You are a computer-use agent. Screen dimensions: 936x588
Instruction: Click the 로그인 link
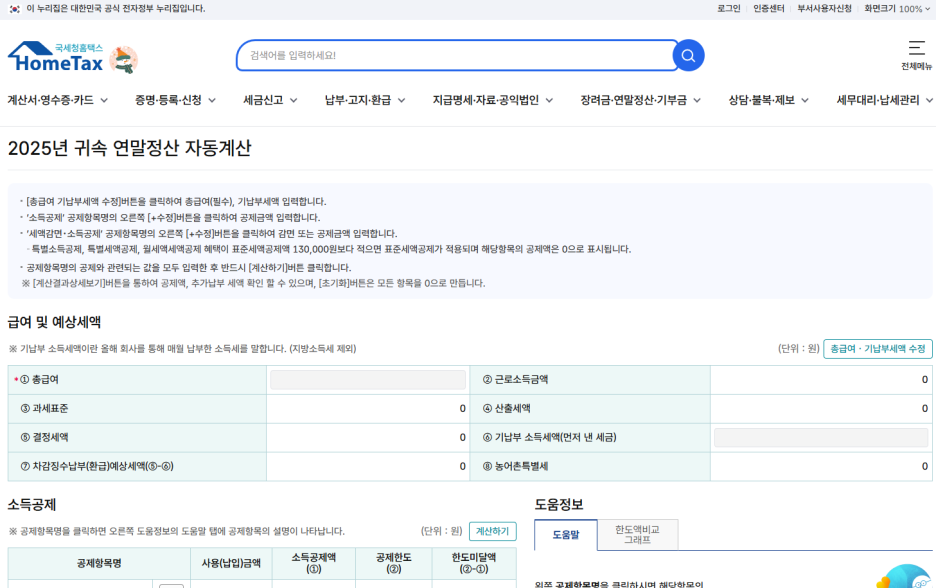coord(727,9)
